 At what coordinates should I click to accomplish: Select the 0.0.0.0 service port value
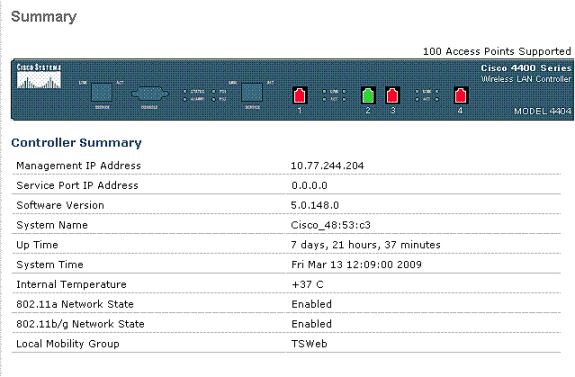pos(309,186)
